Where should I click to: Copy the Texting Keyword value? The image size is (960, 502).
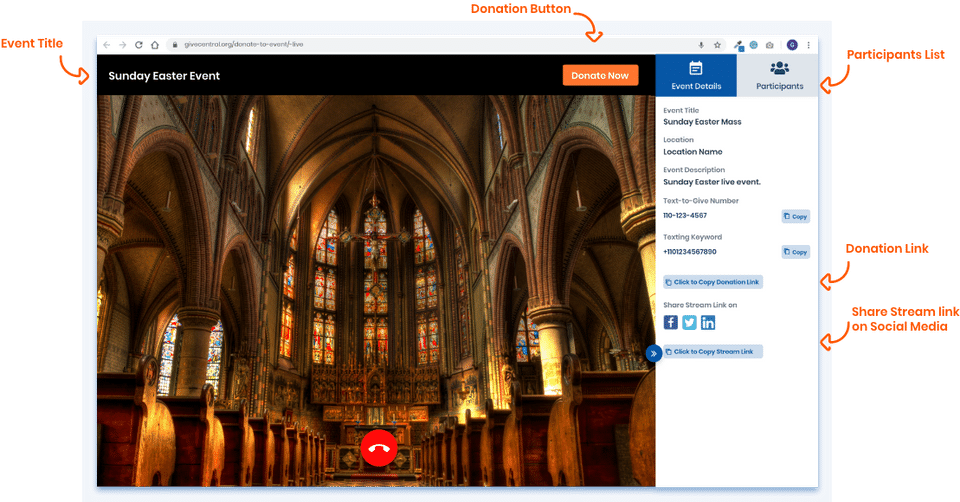click(x=795, y=252)
